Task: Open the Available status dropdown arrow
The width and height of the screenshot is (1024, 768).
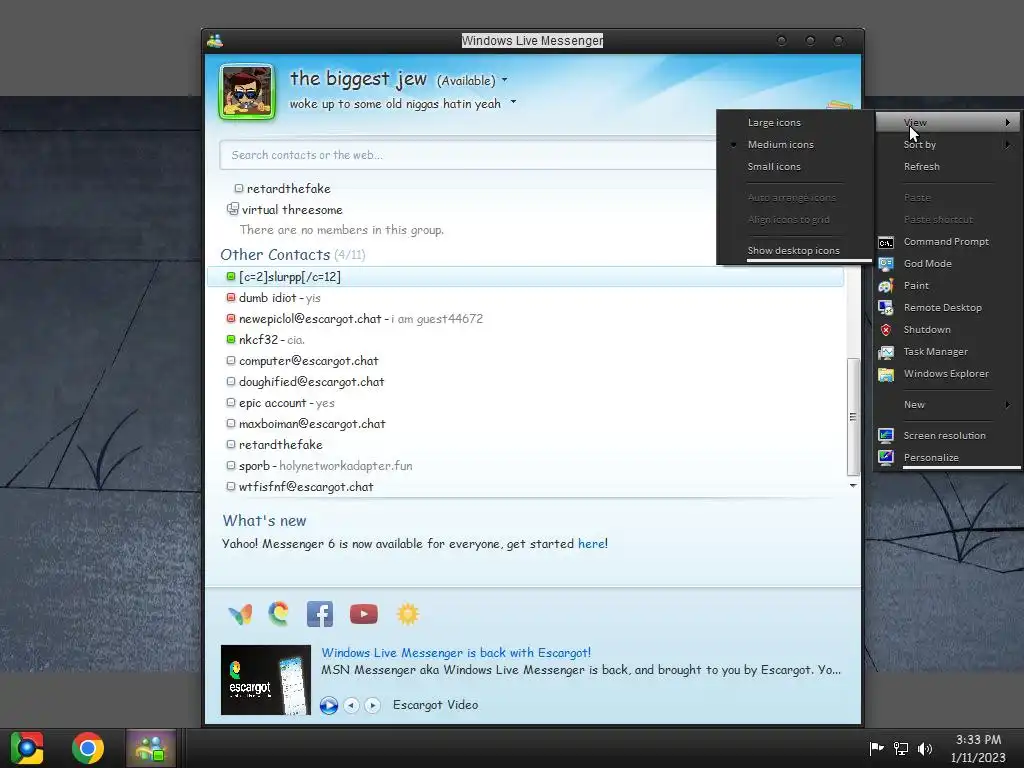Action: tap(504, 80)
